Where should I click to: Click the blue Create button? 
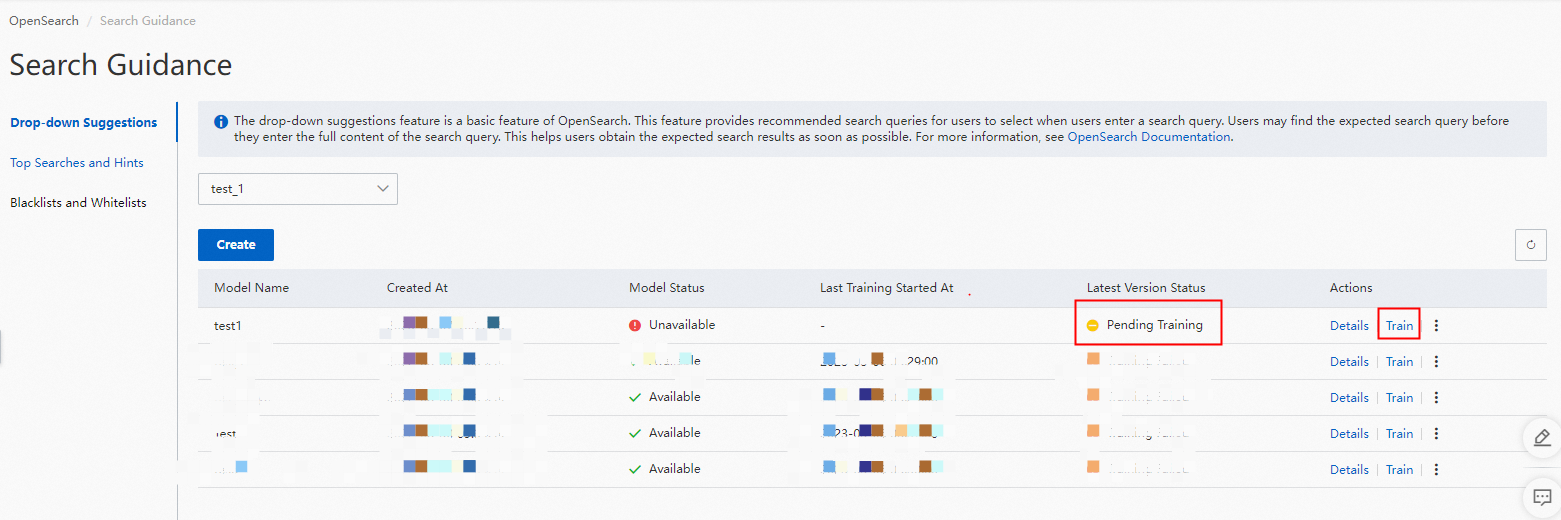pyautogui.click(x=236, y=245)
